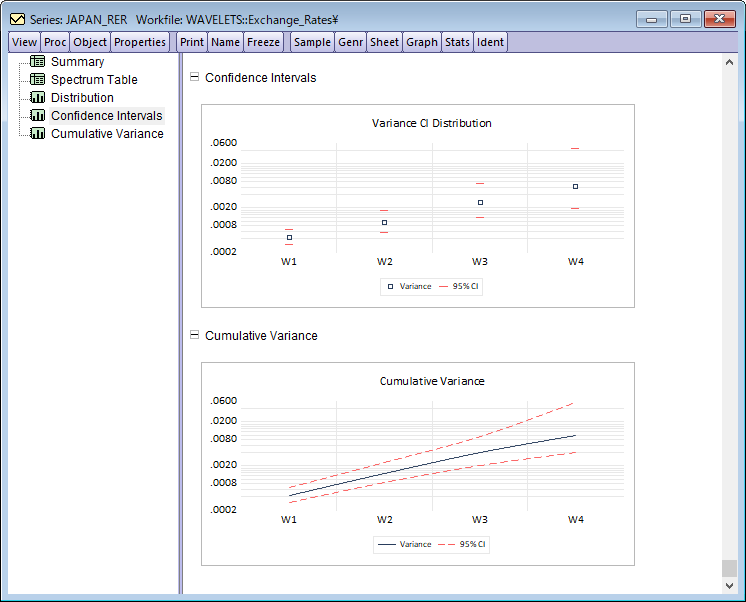This screenshot has height=602, width=746.
Task: Click the series icon in title bar
Action: pyautogui.click(x=17, y=19)
